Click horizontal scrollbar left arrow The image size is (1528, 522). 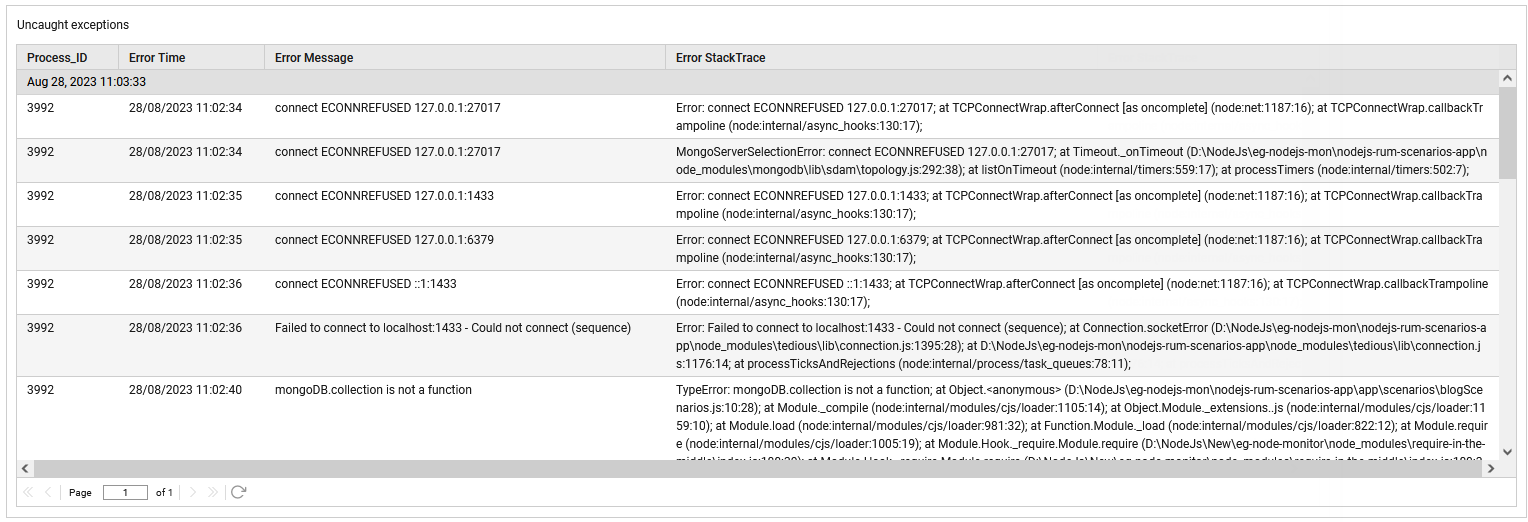pyautogui.click(x=27, y=468)
